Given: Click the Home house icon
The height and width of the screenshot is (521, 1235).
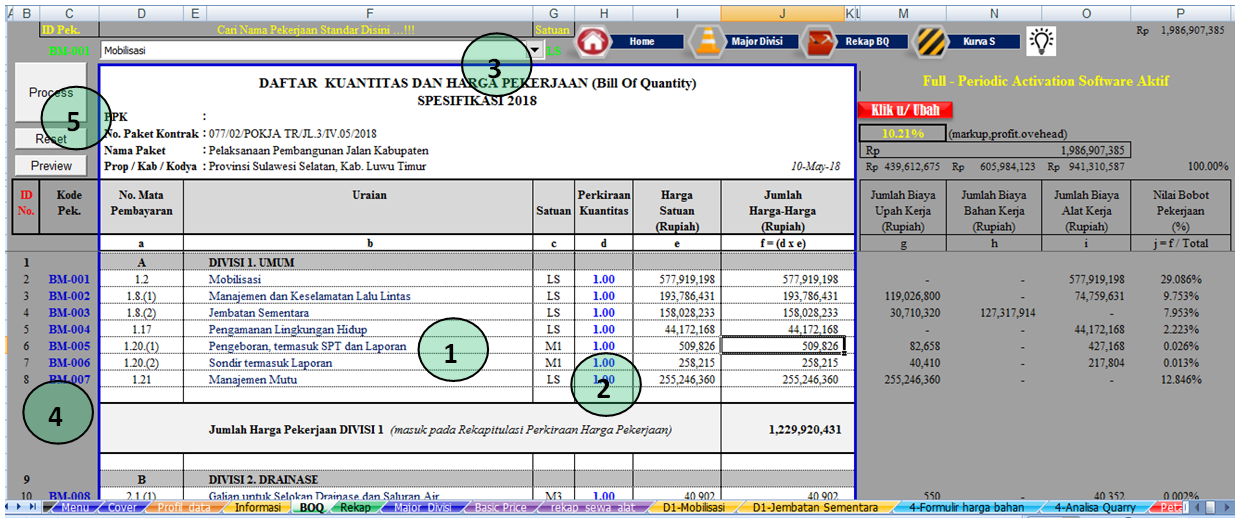Looking at the screenshot, I should [594, 42].
